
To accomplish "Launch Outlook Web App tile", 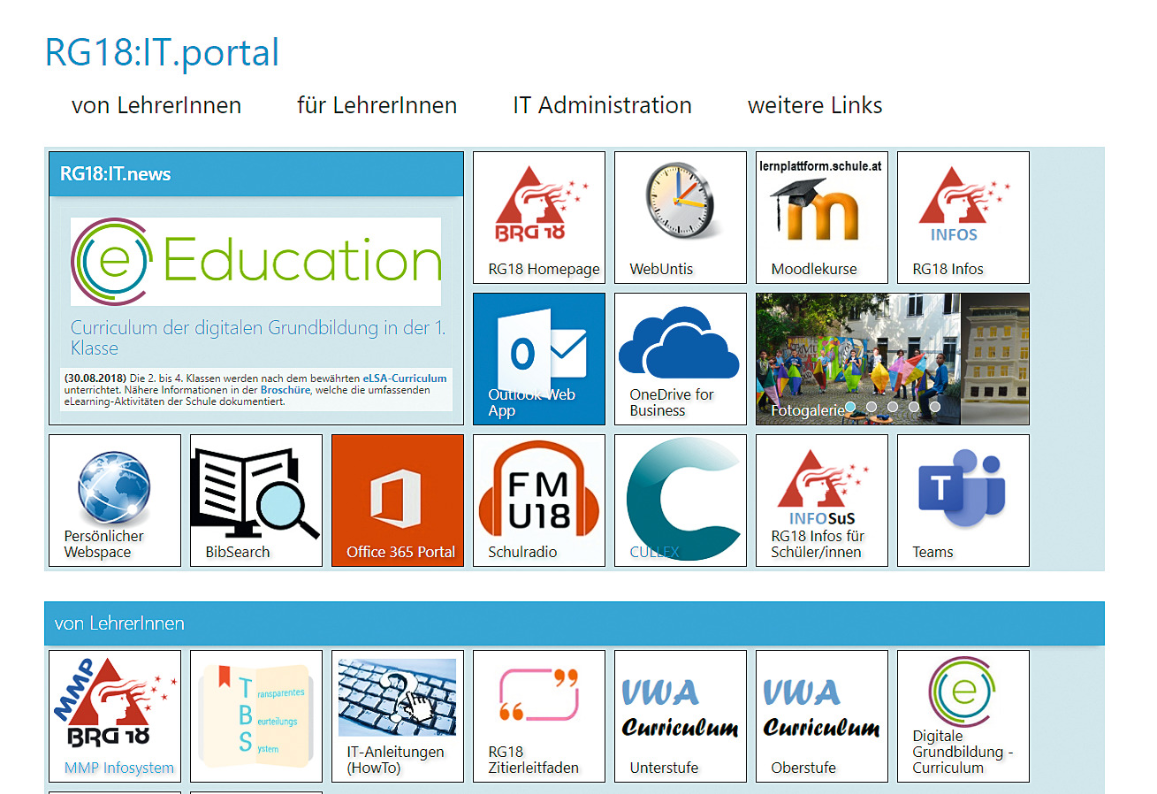I will pyautogui.click(x=539, y=359).
